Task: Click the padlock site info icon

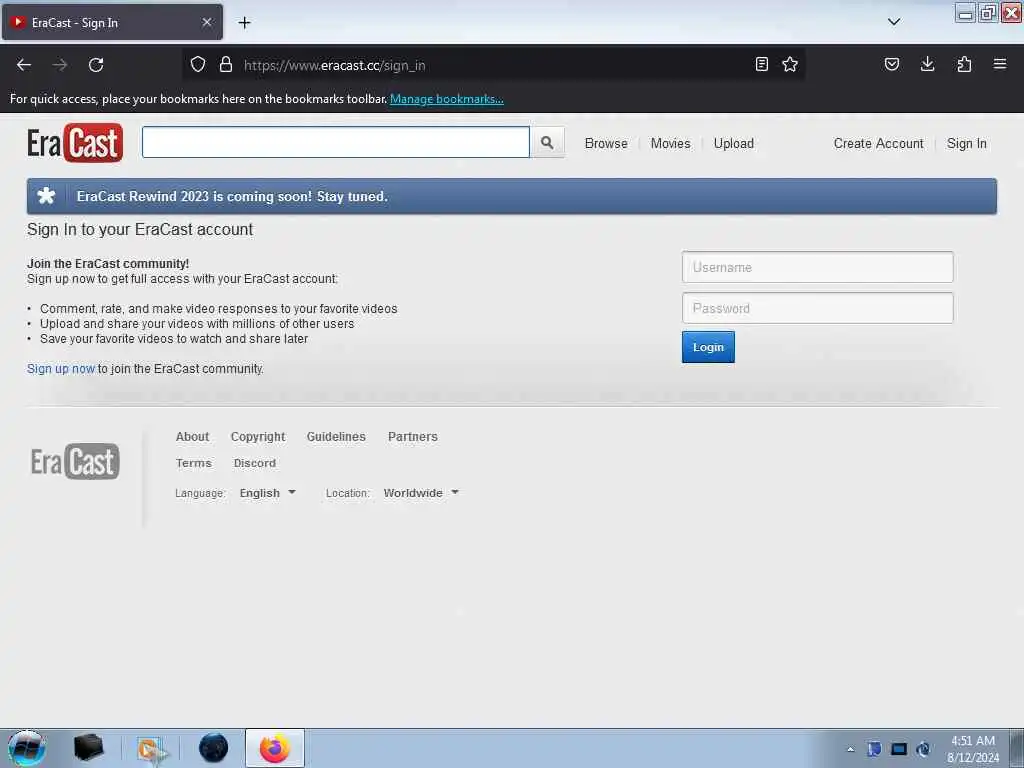Action: 226,65
